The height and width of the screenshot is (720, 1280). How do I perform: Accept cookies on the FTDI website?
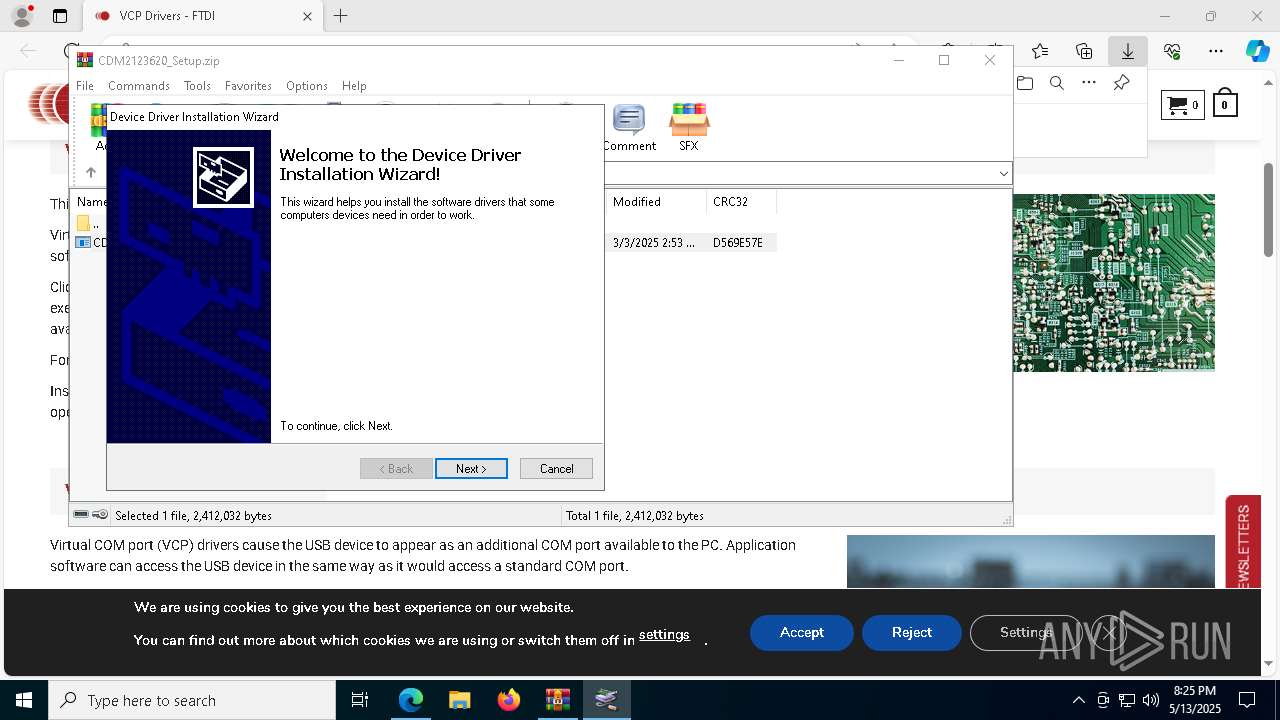pyautogui.click(x=802, y=633)
